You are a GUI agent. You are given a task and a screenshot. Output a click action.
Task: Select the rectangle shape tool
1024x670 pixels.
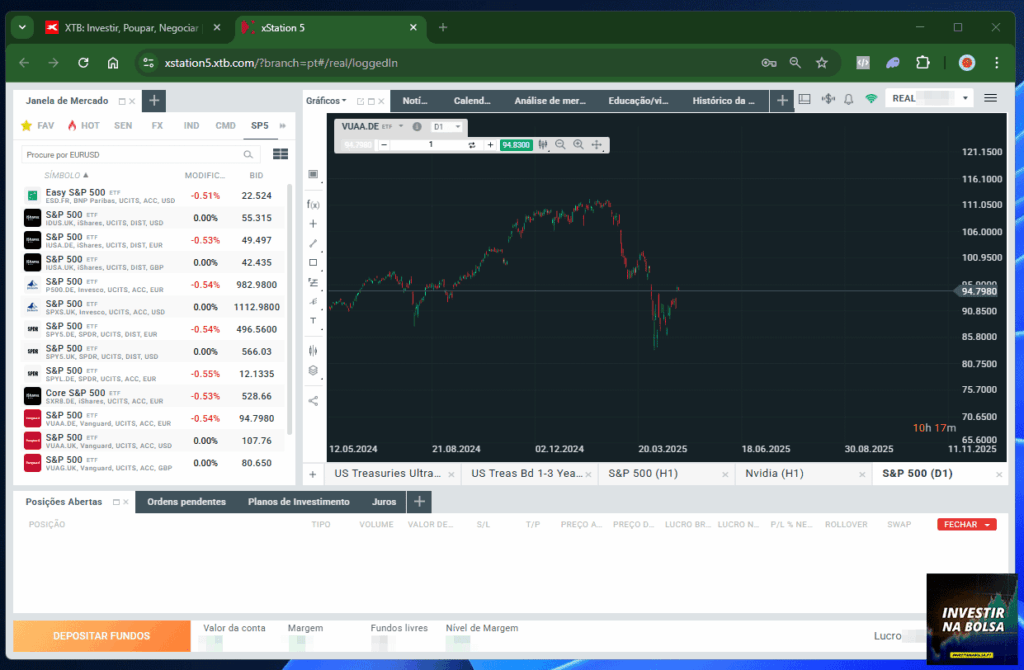(313, 263)
